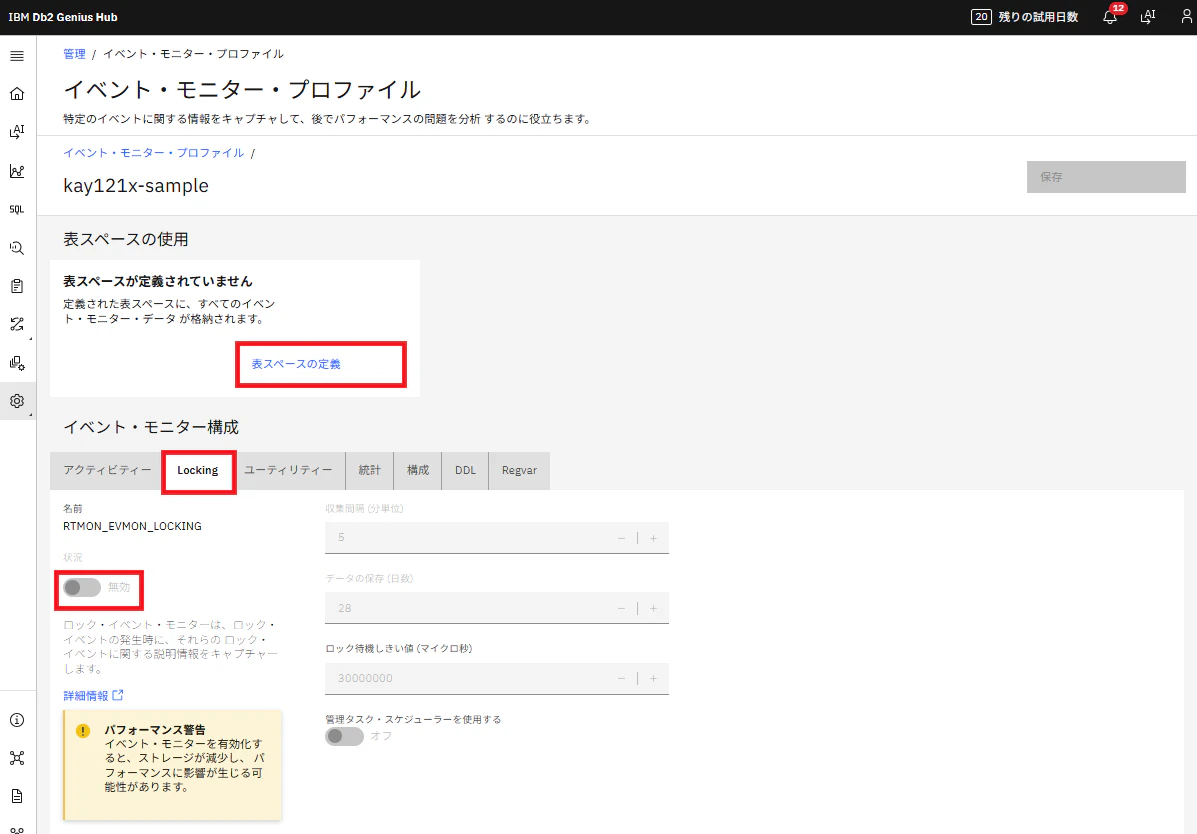Open the monitoring chart icon in sidebar
The width and height of the screenshot is (1197, 834).
coord(17,171)
